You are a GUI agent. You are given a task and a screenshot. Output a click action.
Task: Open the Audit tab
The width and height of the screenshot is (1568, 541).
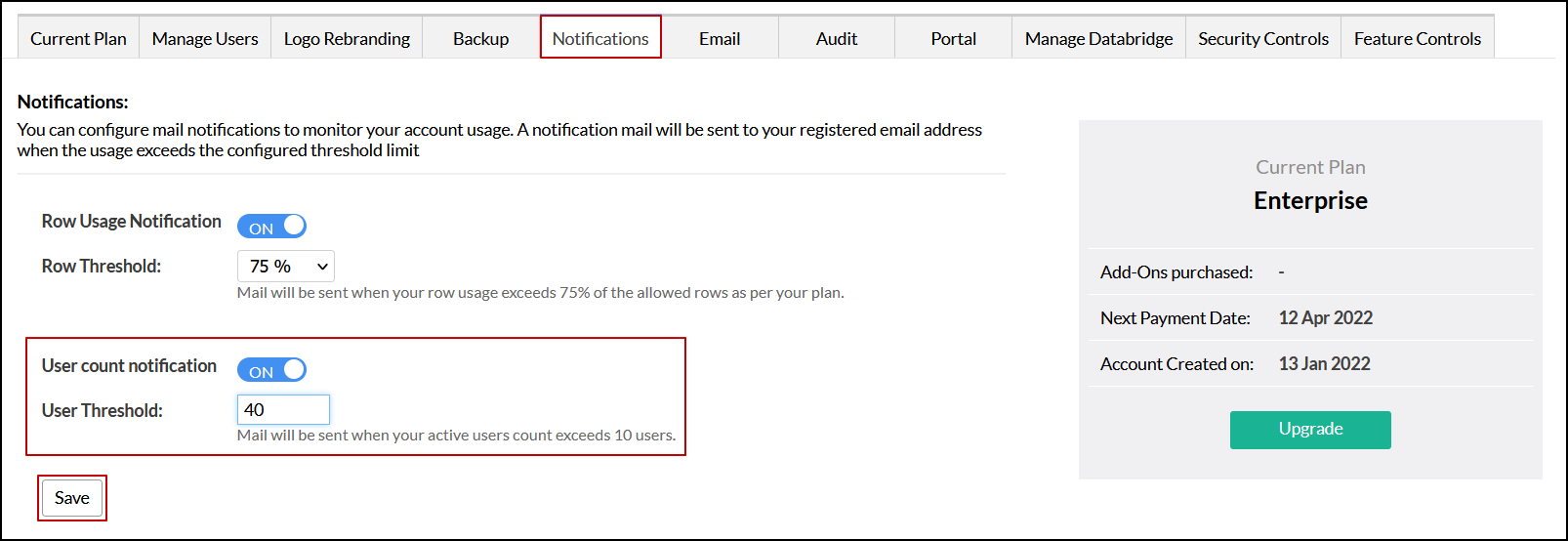tap(837, 39)
